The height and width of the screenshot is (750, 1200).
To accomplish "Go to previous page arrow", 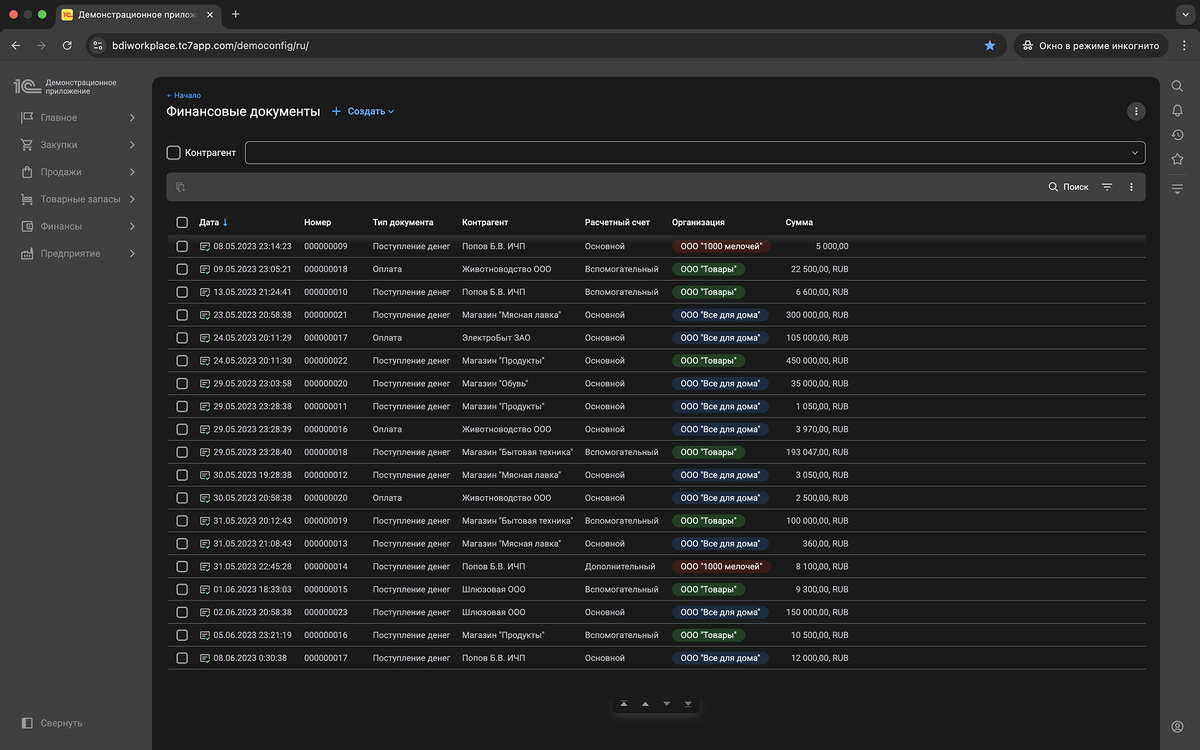I will click(x=645, y=704).
